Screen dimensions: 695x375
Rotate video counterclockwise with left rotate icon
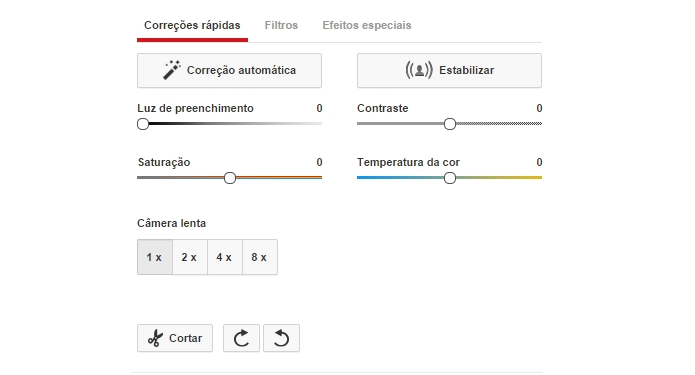pos(281,338)
